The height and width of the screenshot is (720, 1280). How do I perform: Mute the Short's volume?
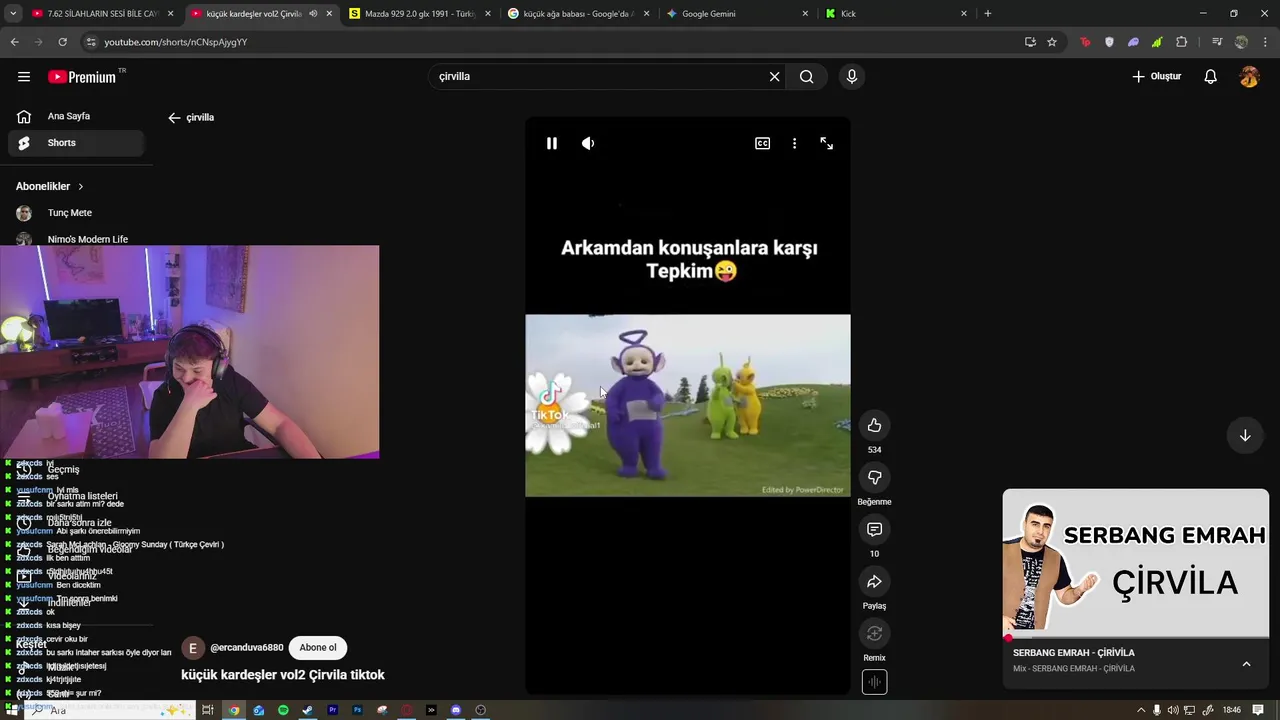[588, 143]
